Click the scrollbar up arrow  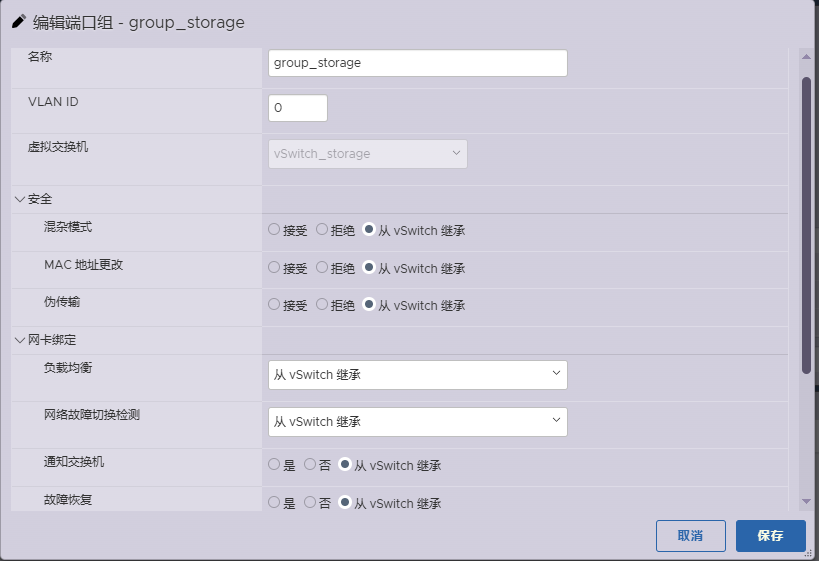[806, 56]
